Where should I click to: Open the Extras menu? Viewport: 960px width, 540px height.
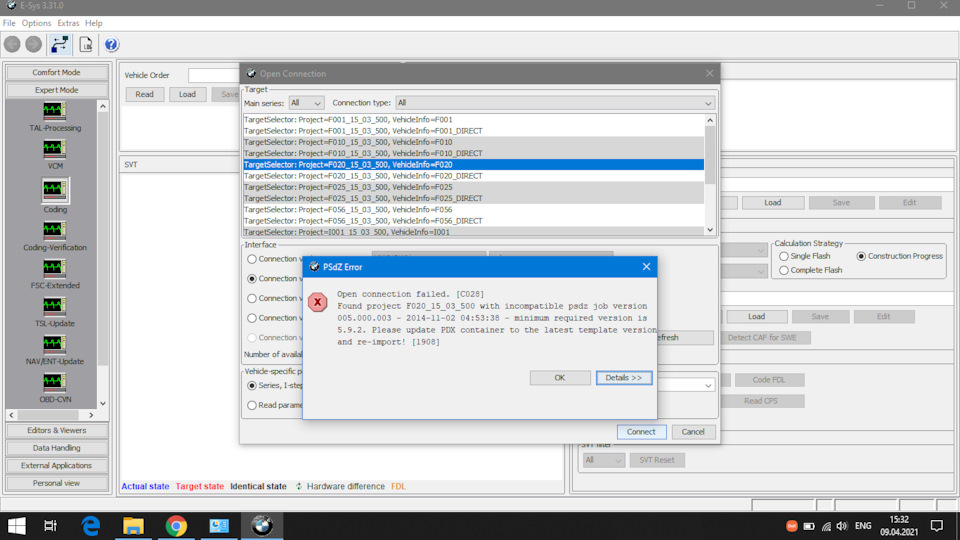click(68, 23)
